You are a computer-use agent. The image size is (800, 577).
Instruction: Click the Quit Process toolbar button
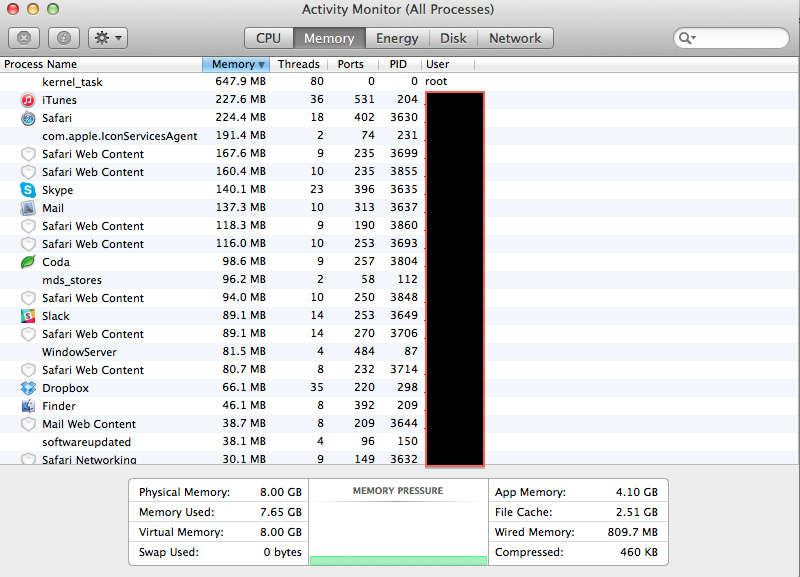(24, 38)
